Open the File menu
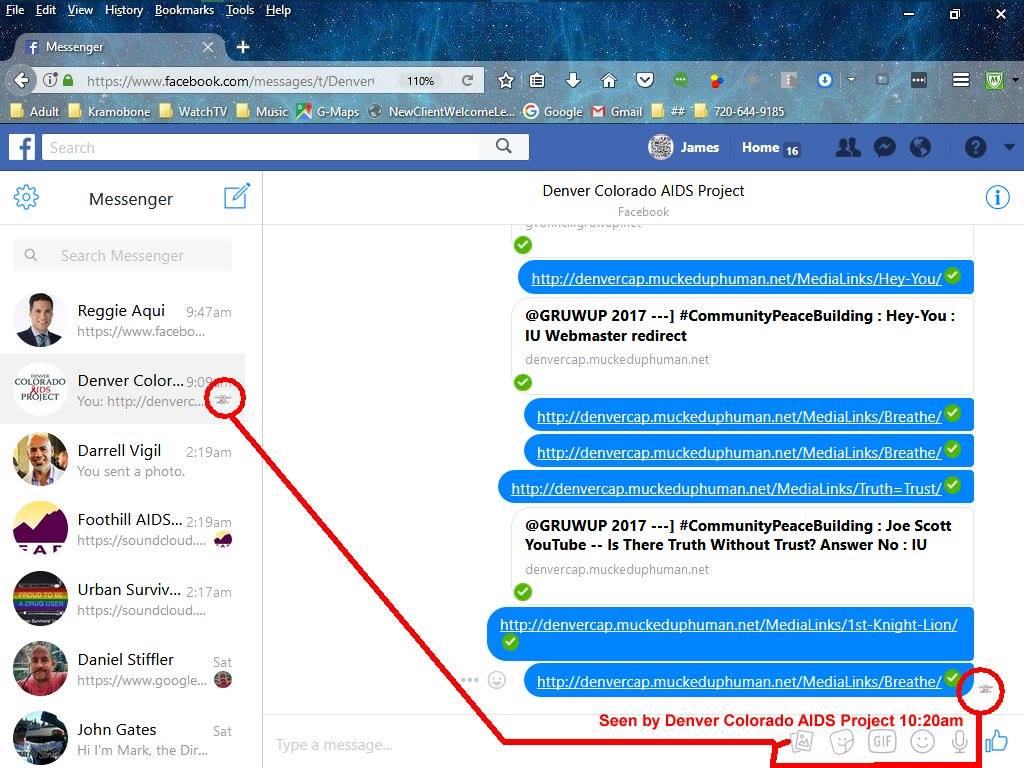 [15, 10]
